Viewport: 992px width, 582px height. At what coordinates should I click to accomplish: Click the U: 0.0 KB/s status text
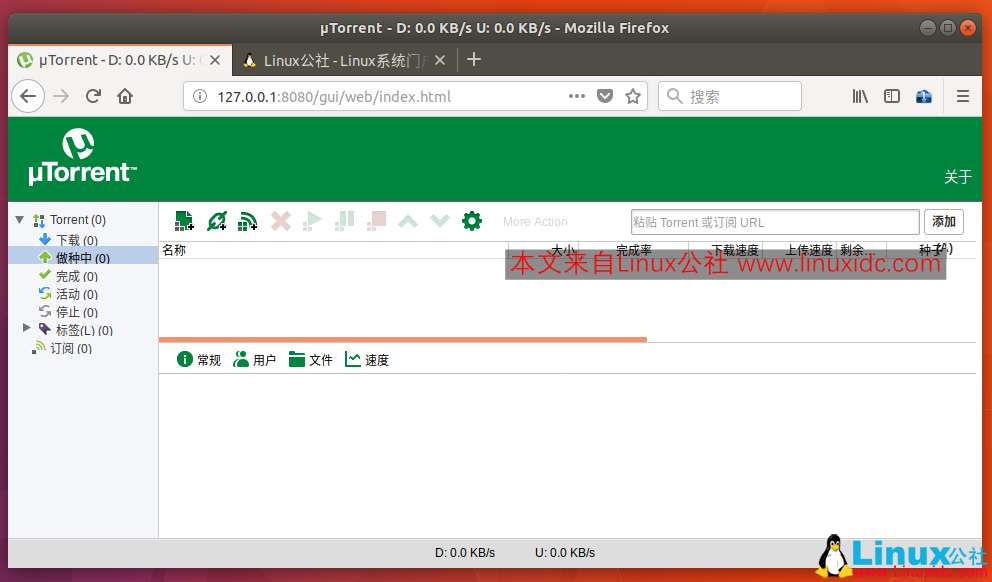[565, 552]
